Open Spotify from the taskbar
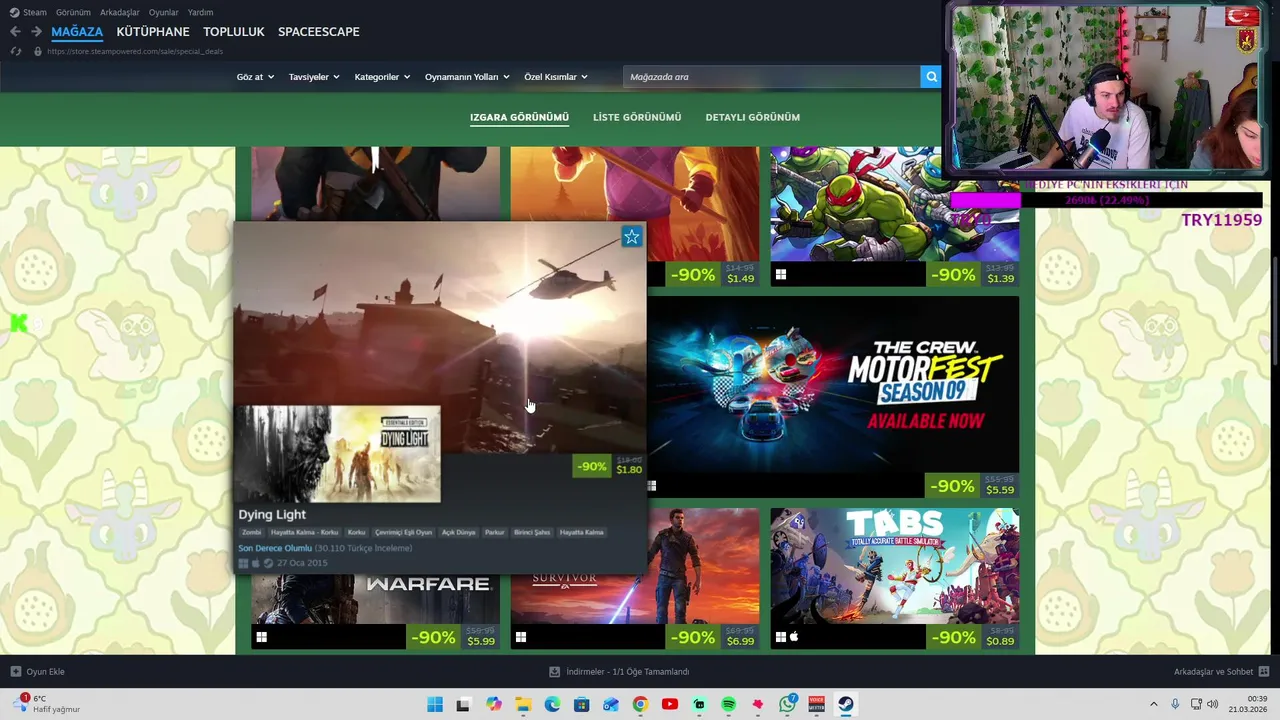The height and width of the screenshot is (720, 1280). coord(728,704)
